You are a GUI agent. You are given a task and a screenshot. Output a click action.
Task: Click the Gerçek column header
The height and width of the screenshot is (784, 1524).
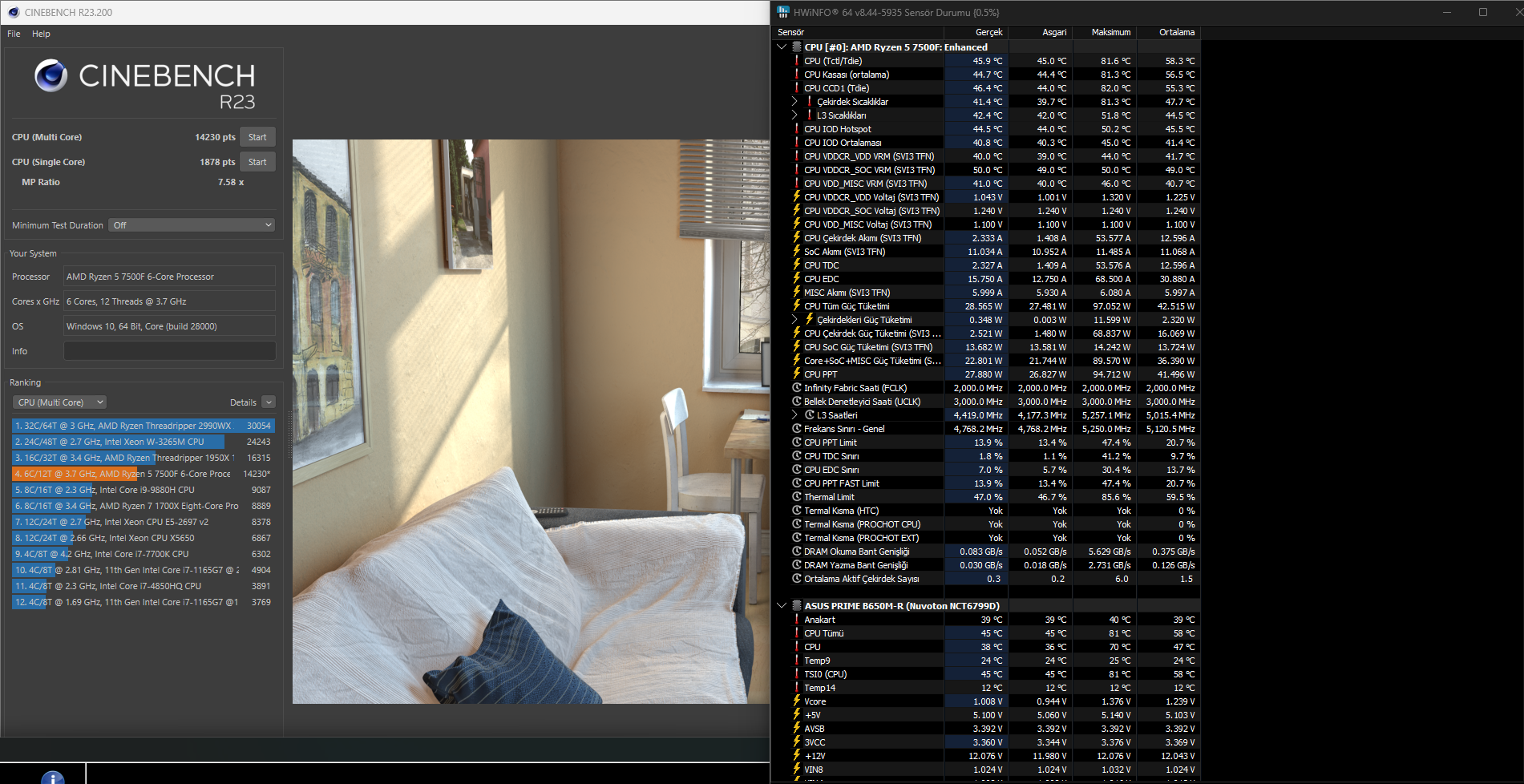pyautogui.click(x=976, y=32)
